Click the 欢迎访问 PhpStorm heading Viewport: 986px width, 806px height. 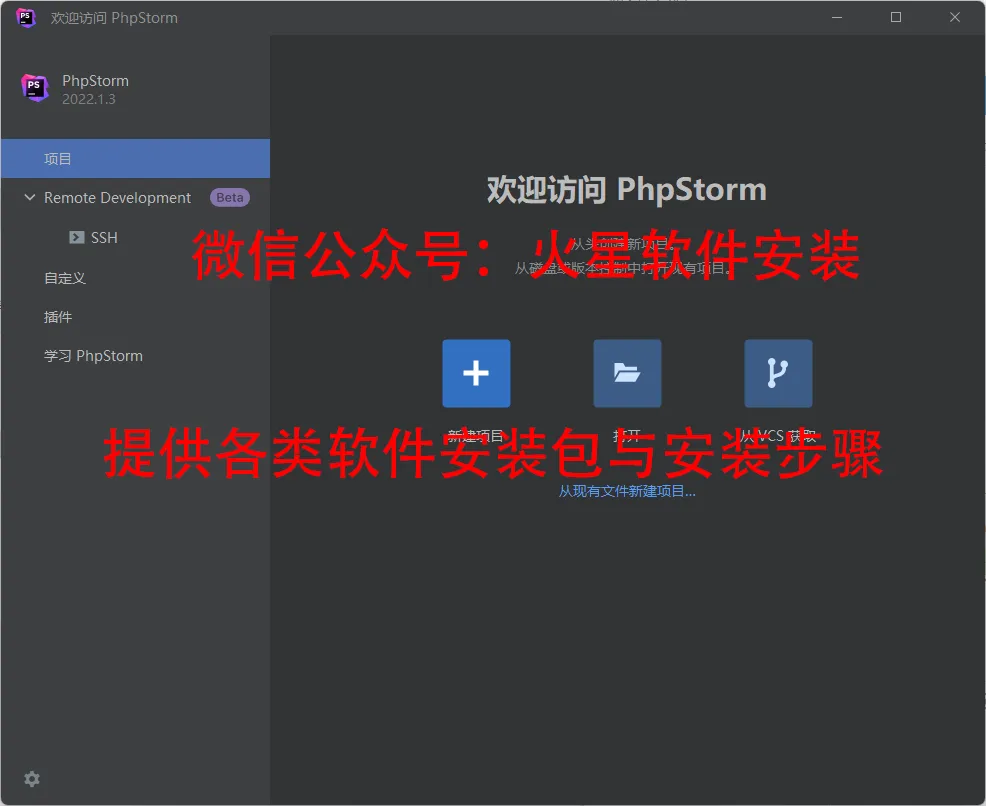(x=627, y=190)
